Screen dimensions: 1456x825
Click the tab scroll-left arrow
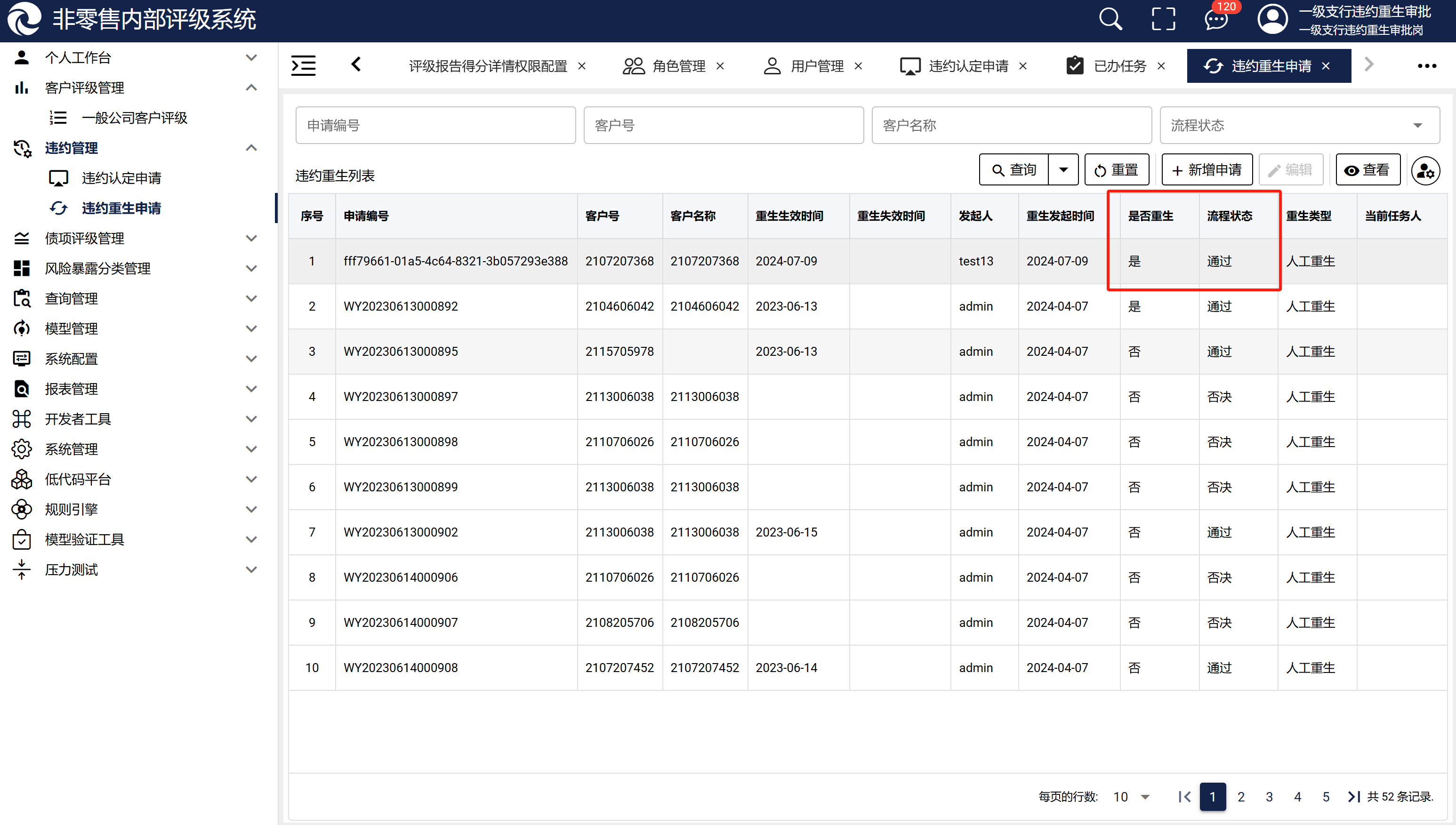(x=356, y=64)
